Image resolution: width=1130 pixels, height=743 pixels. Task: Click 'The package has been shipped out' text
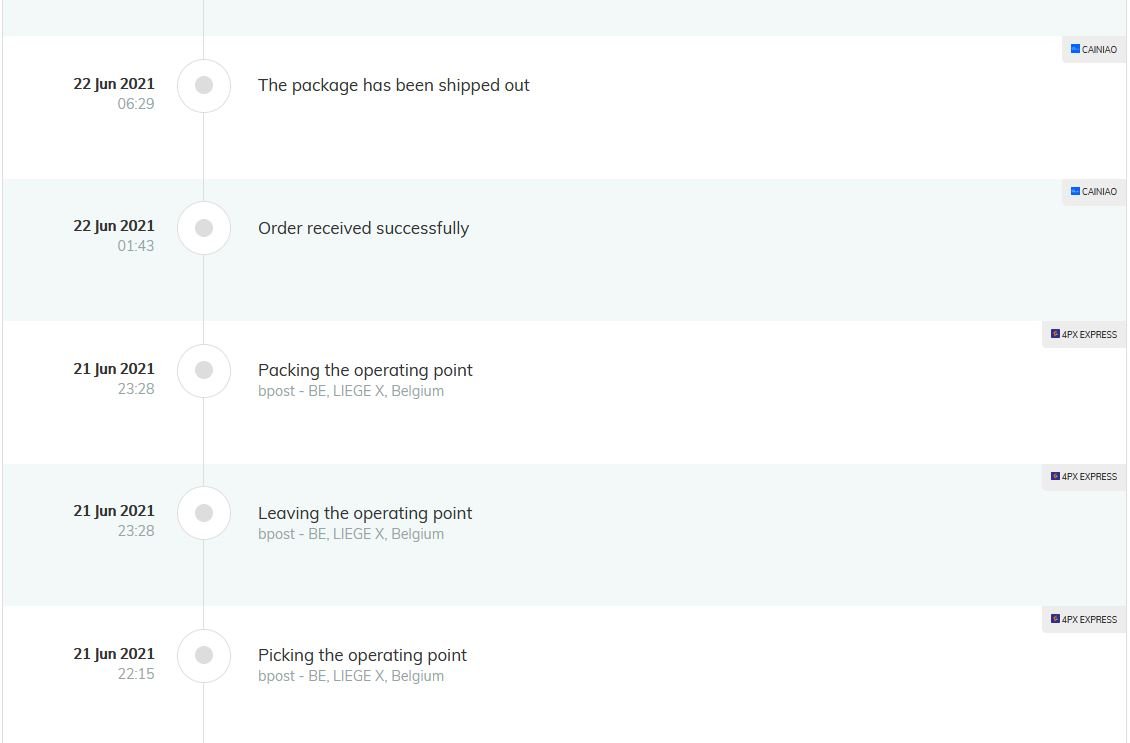coord(393,85)
